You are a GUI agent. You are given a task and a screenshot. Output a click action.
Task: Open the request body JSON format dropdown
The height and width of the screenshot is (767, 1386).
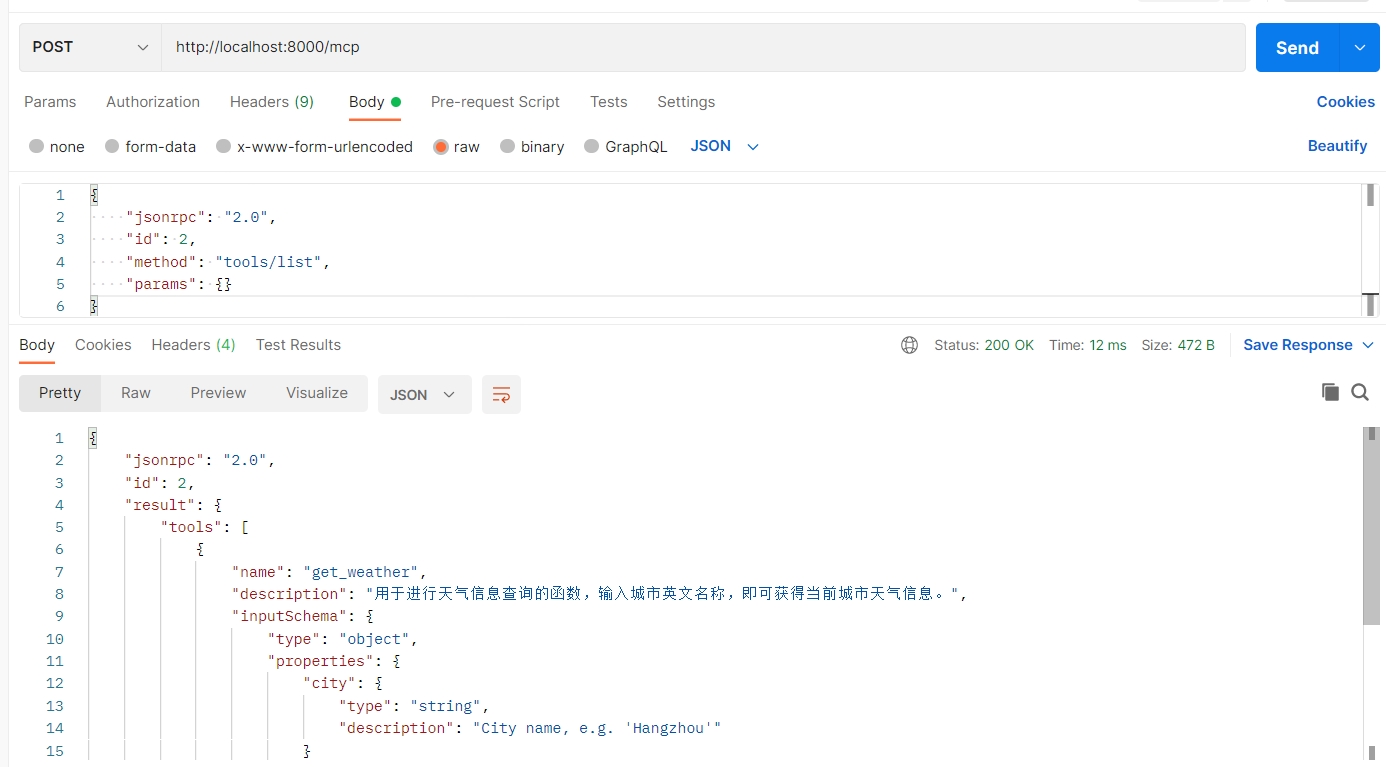[725, 146]
